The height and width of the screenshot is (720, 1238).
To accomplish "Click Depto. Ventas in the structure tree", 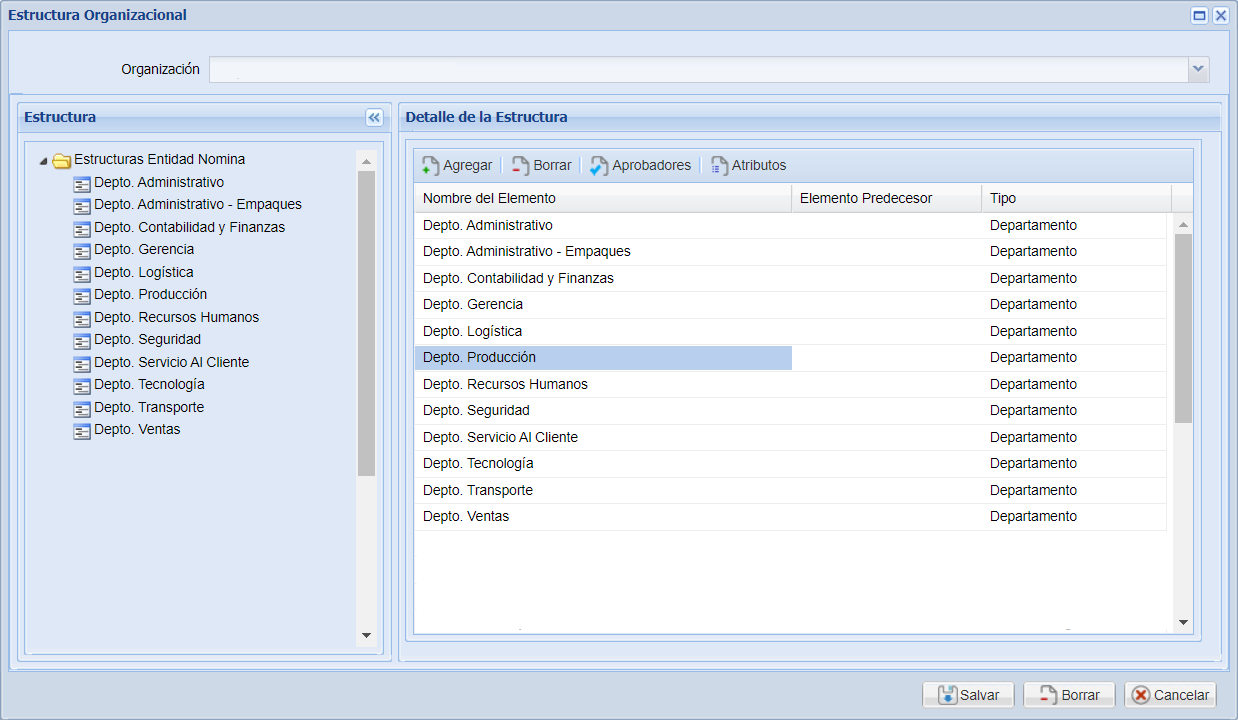I will click(137, 430).
